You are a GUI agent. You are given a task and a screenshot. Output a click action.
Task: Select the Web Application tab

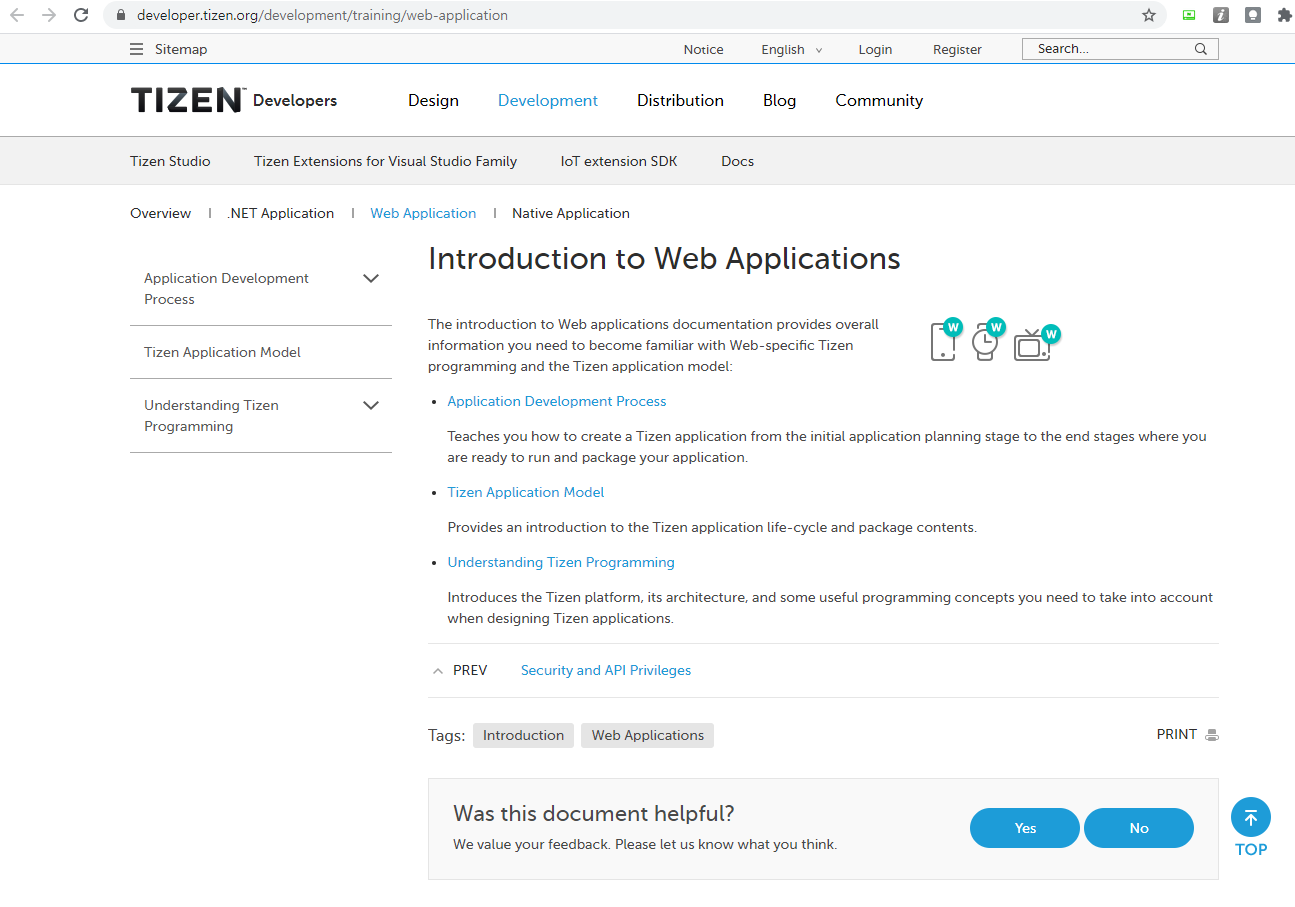(423, 213)
